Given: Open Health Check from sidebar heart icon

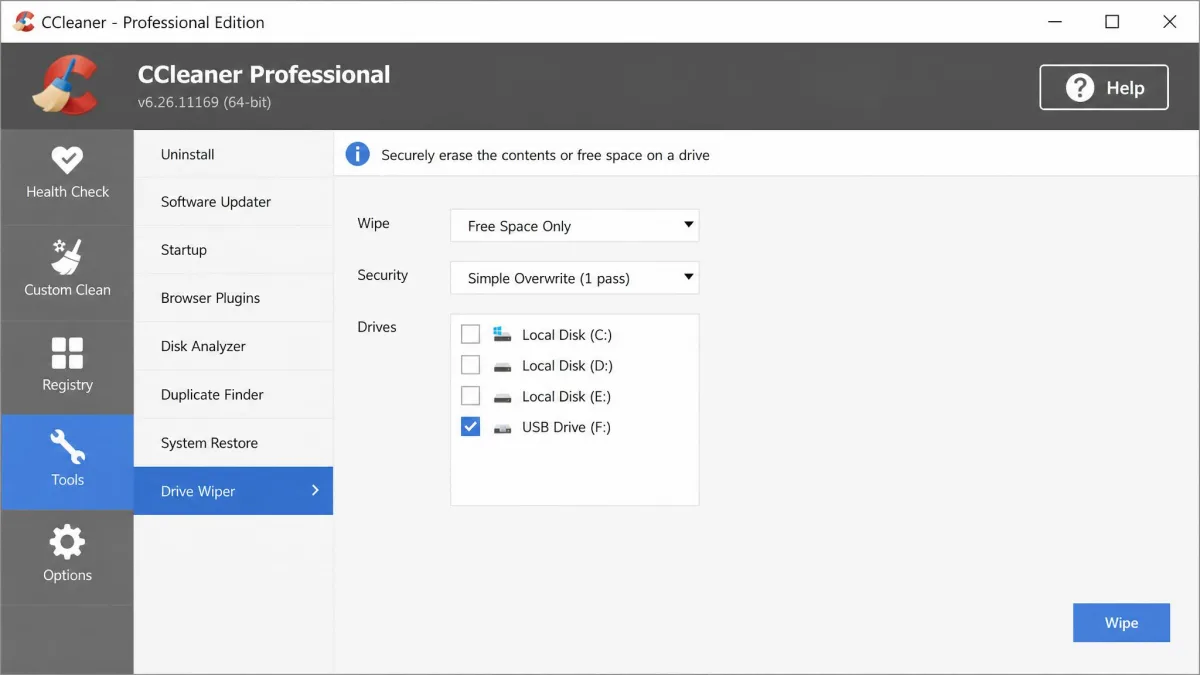Looking at the screenshot, I should (67, 160).
